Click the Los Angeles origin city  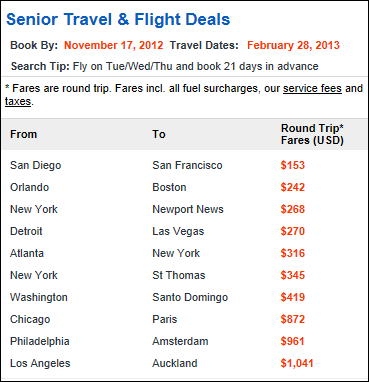[40, 363]
